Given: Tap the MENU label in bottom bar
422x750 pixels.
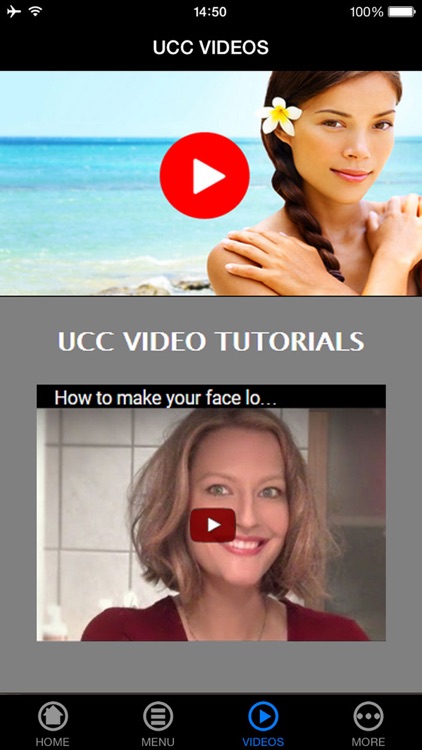Looking at the screenshot, I should [x=158, y=742].
